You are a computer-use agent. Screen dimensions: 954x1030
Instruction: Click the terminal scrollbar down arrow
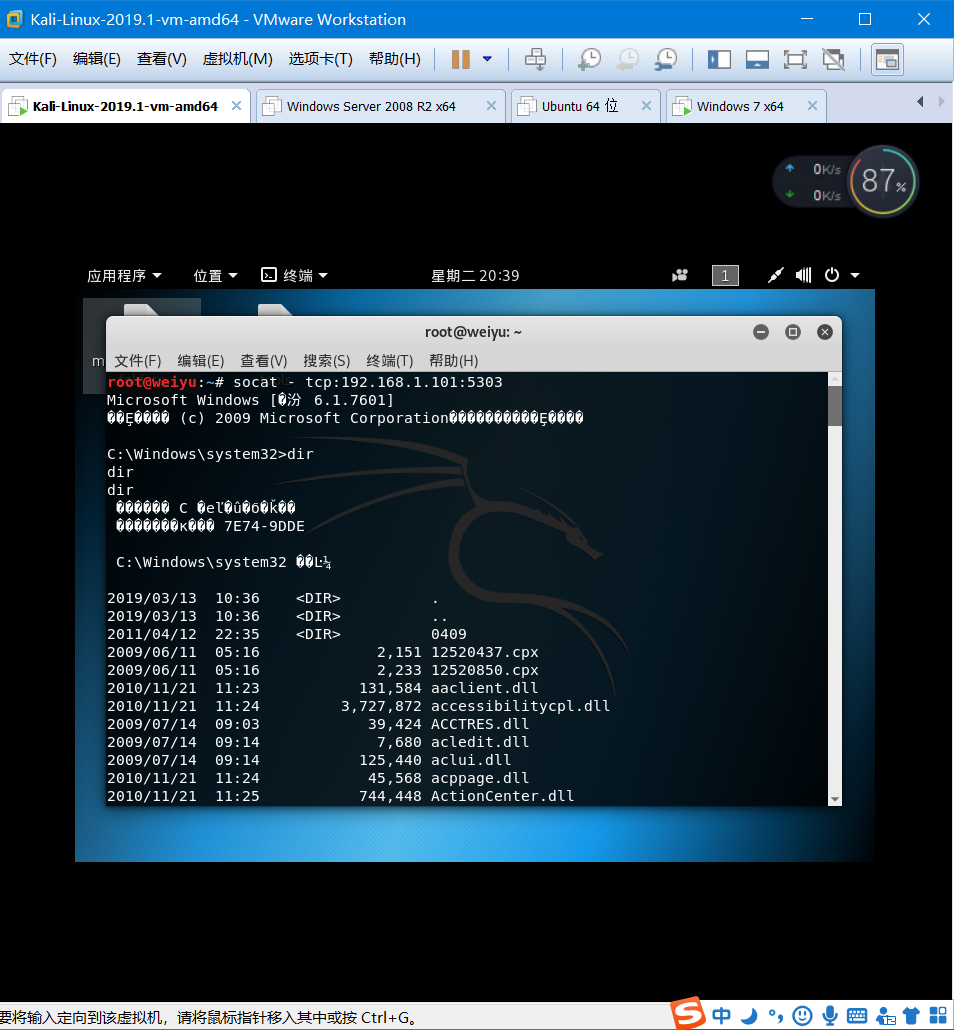835,799
